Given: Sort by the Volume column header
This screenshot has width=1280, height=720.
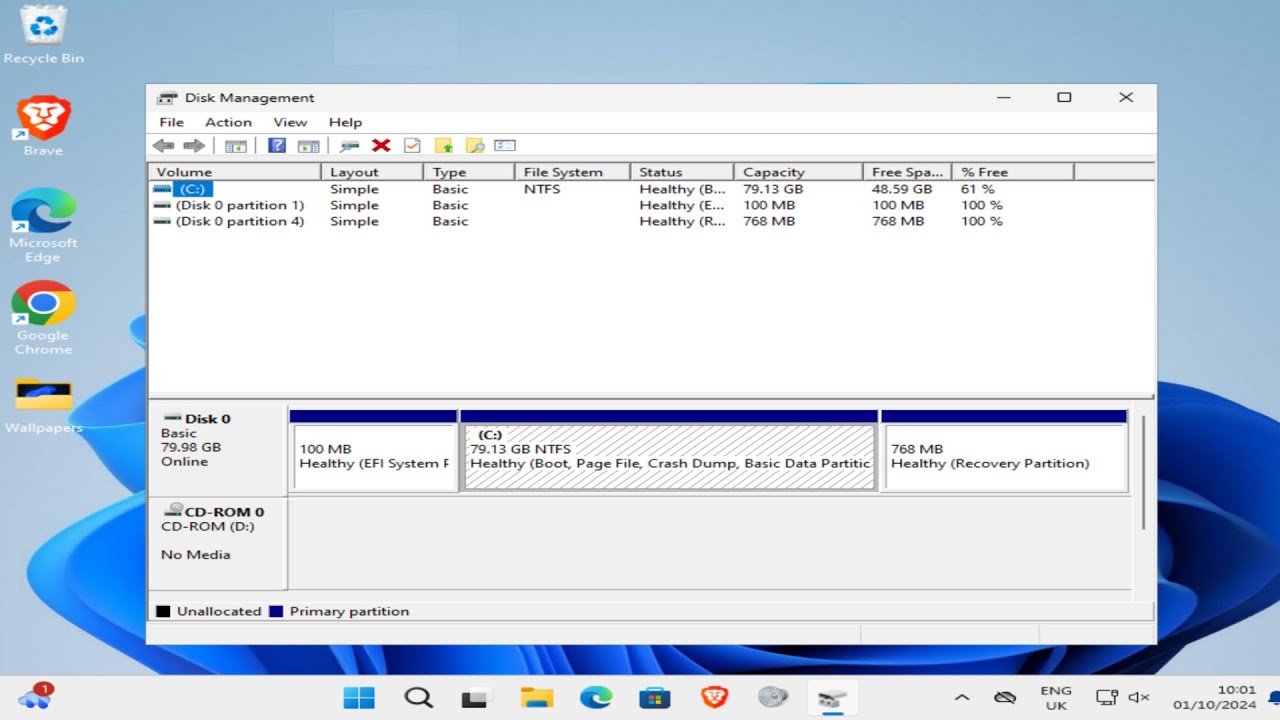Looking at the screenshot, I should point(235,172).
